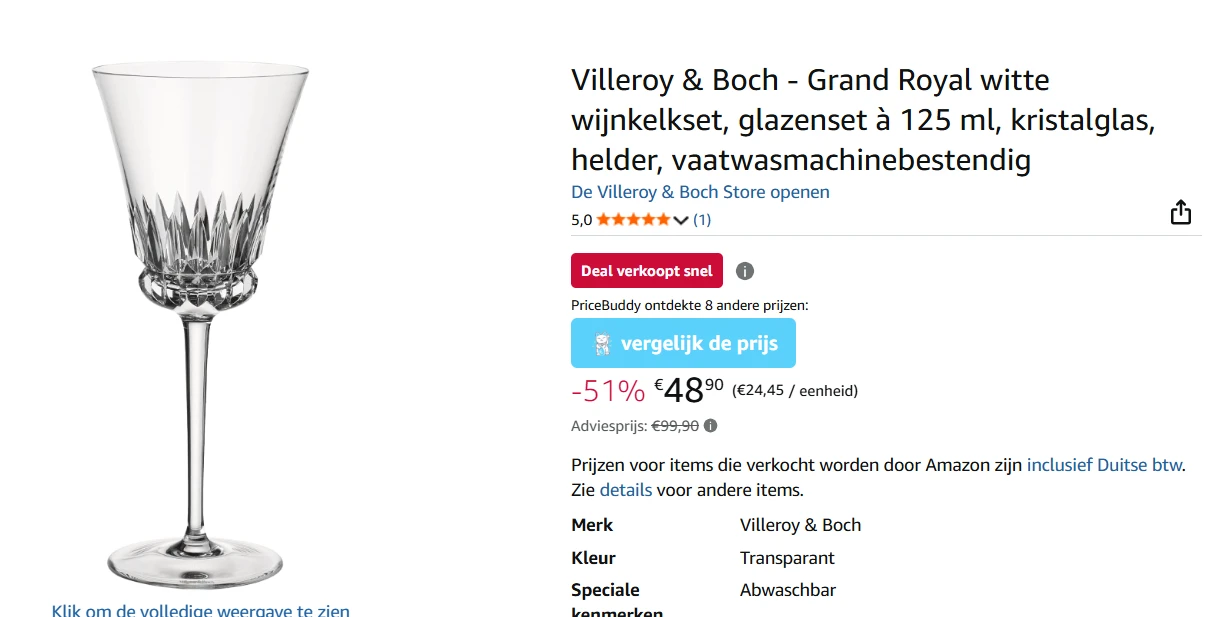This screenshot has width=1217, height=617.
Task: Click info icon next to "Deal verkoopt snel"
Action: (745, 271)
